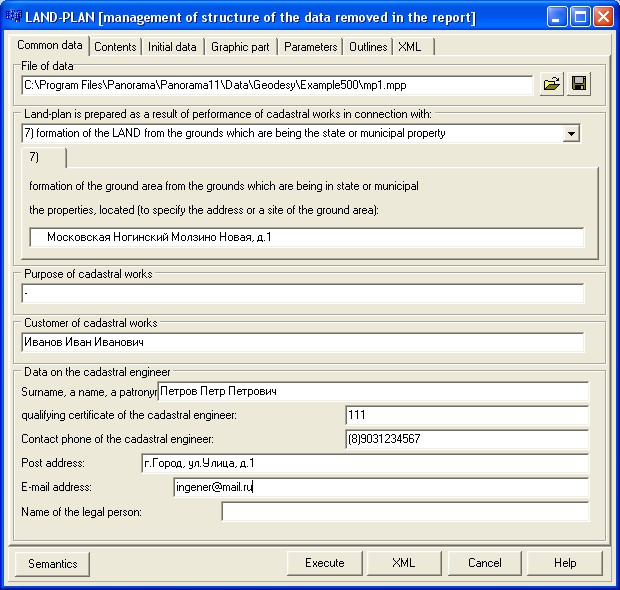Image resolution: width=620 pixels, height=590 pixels.
Task: Select the 7) sub-tab
Action: pyautogui.click(x=43, y=158)
